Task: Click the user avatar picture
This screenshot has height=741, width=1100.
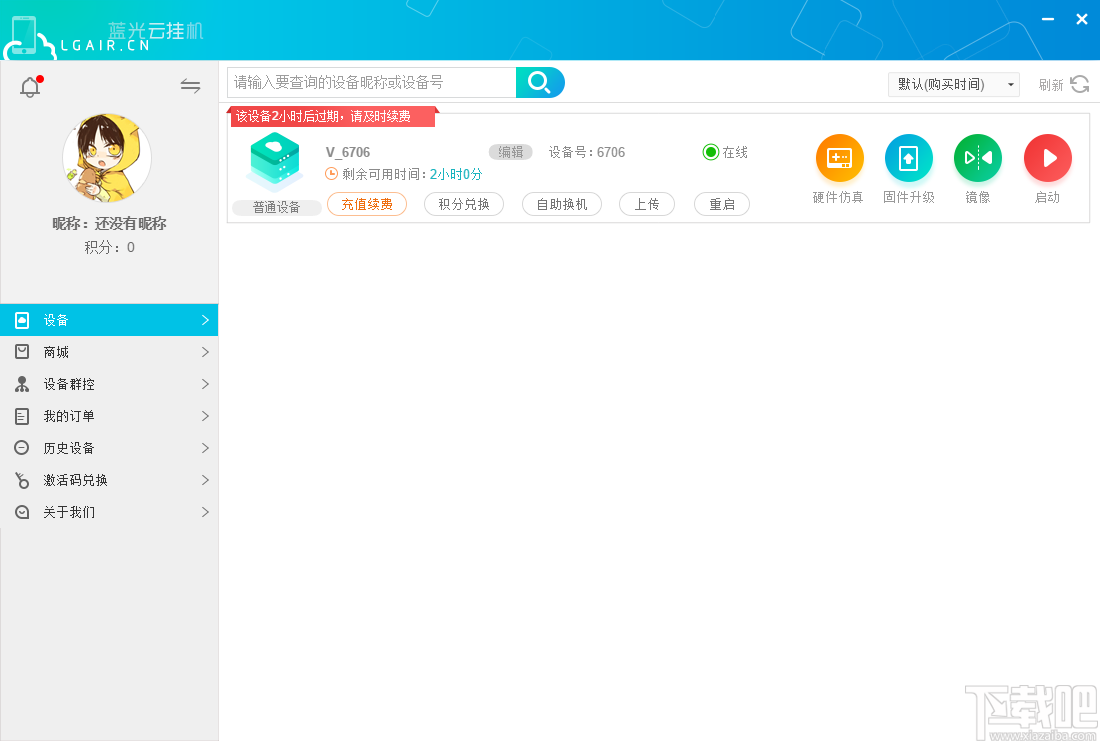Action: coord(107,158)
